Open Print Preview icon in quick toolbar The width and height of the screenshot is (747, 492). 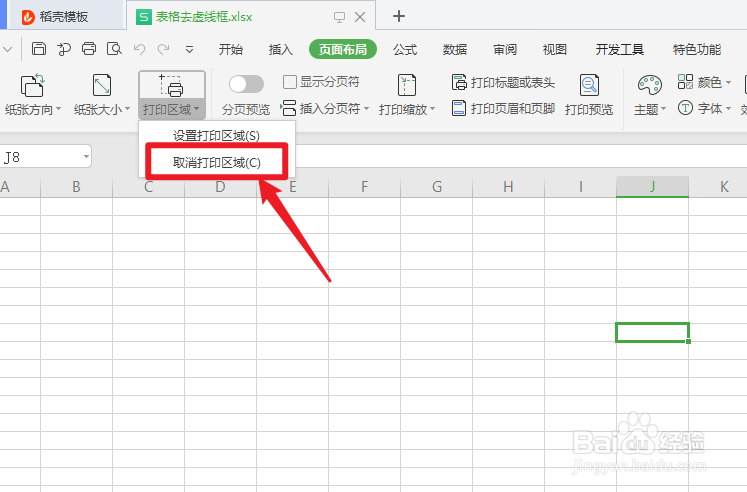pos(114,49)
